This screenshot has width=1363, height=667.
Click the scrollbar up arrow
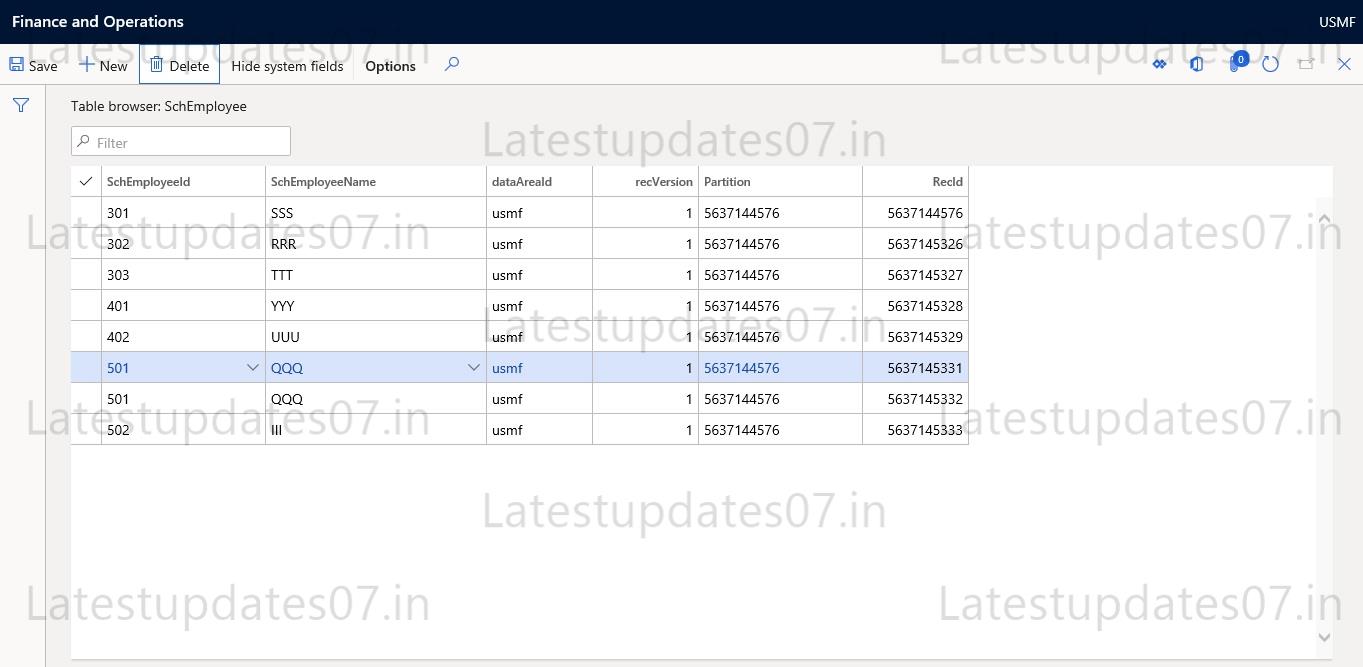point(1324,218)
